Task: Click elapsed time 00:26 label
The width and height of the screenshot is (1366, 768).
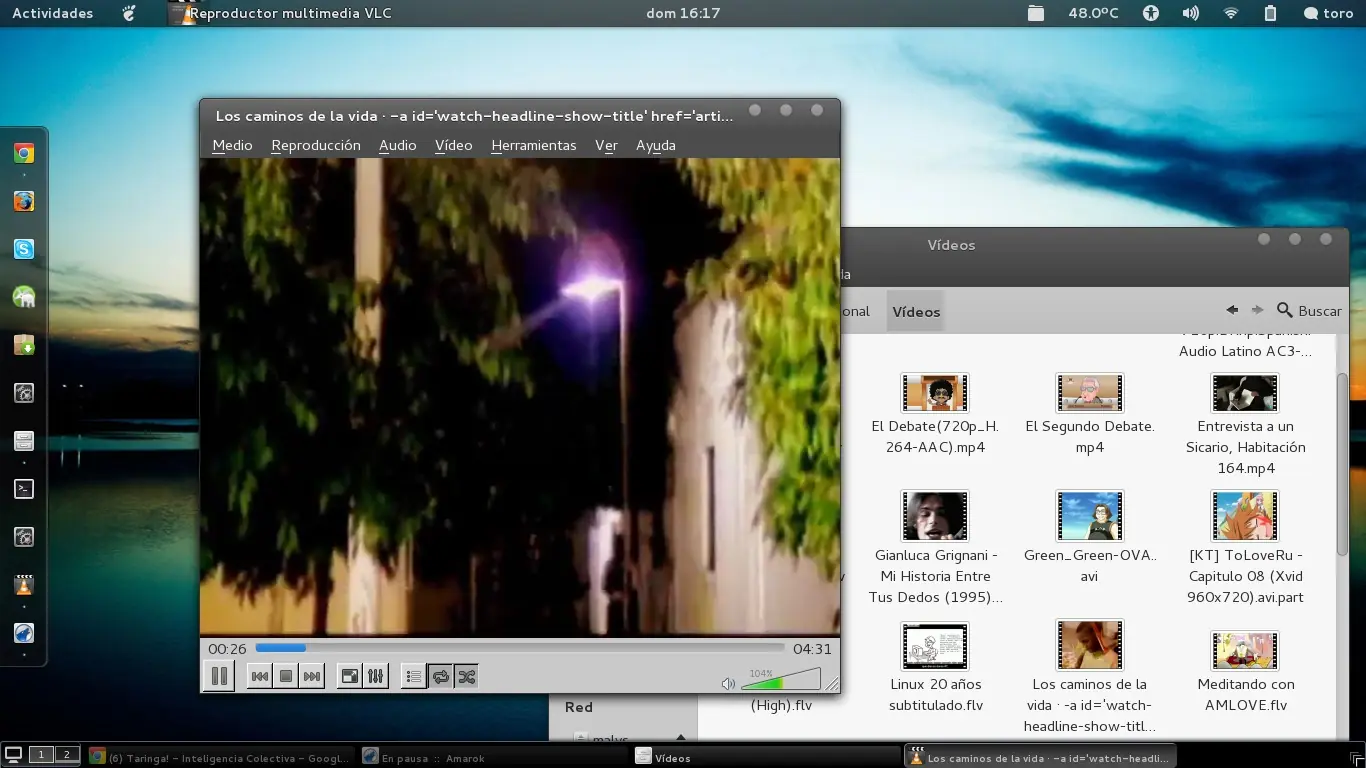Action: 227,649
